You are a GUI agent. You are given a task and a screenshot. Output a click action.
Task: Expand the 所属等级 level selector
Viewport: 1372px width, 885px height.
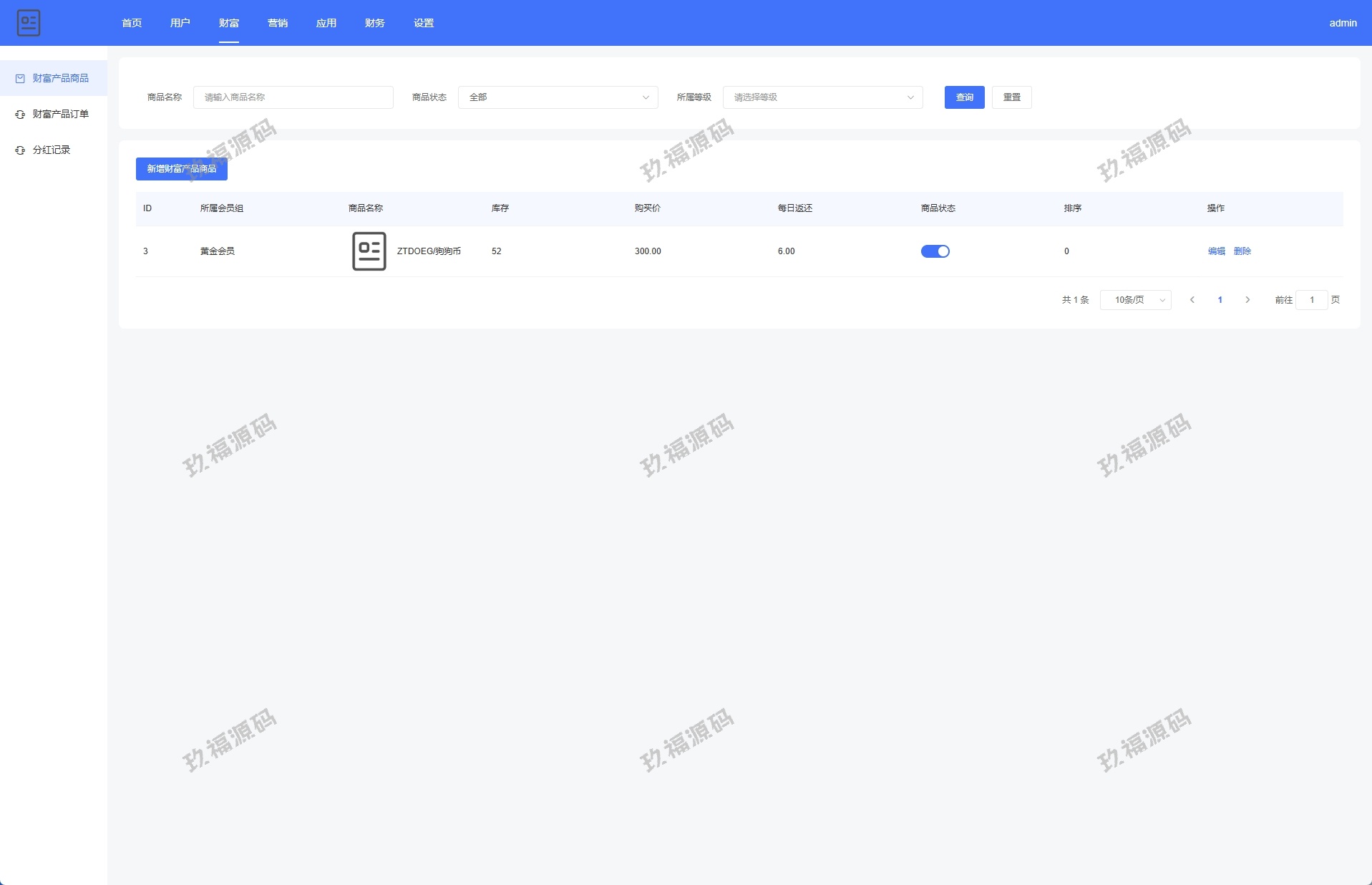click(822, 97)
